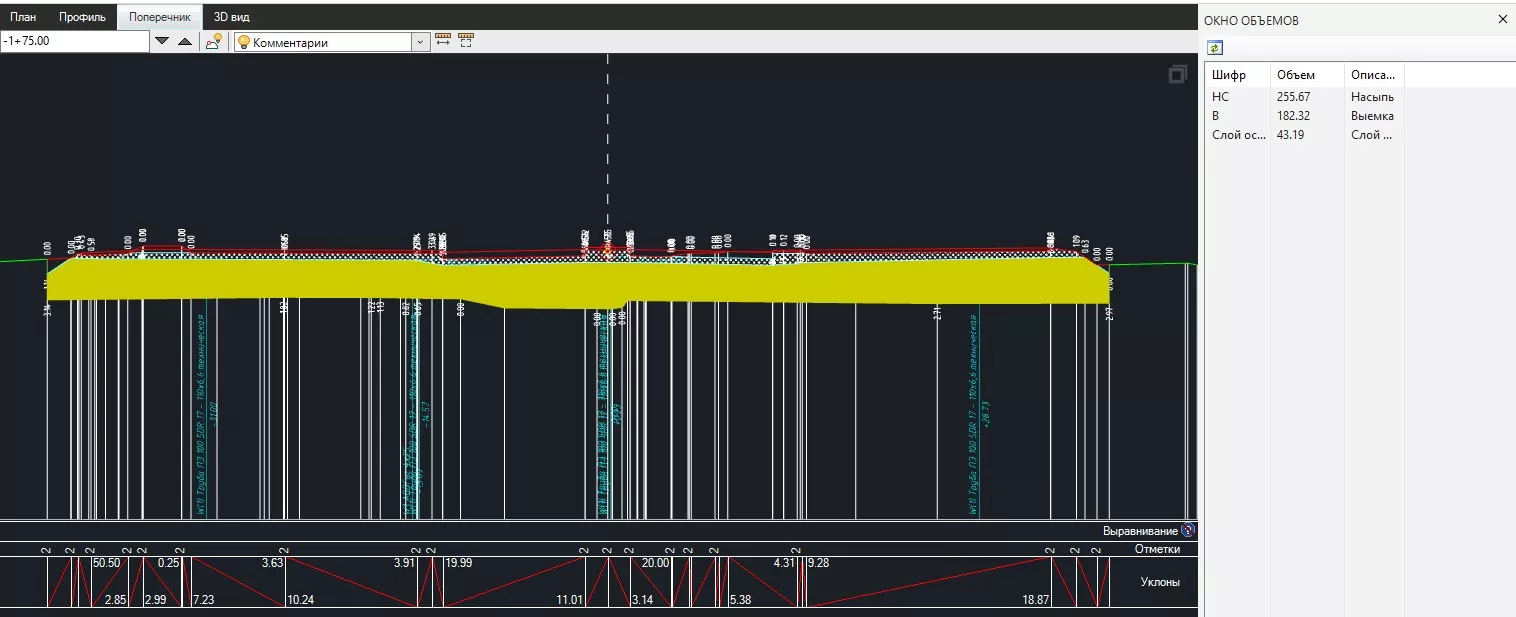This screenshot has height=617, width=1516.
Task: Switch to the План tab
Action: (x=23, y=17)
